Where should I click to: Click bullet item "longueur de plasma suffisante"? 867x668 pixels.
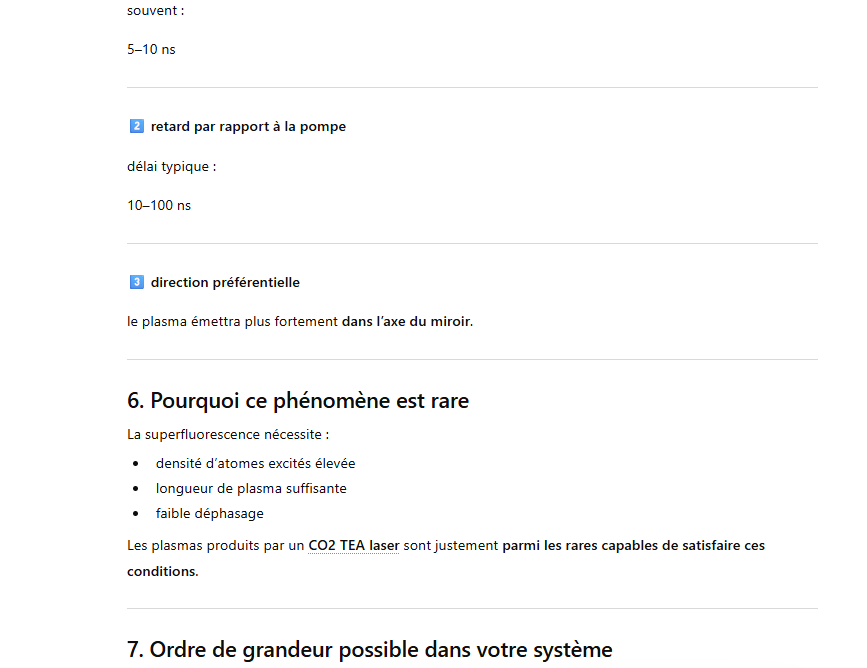click(x=251, y=489)
